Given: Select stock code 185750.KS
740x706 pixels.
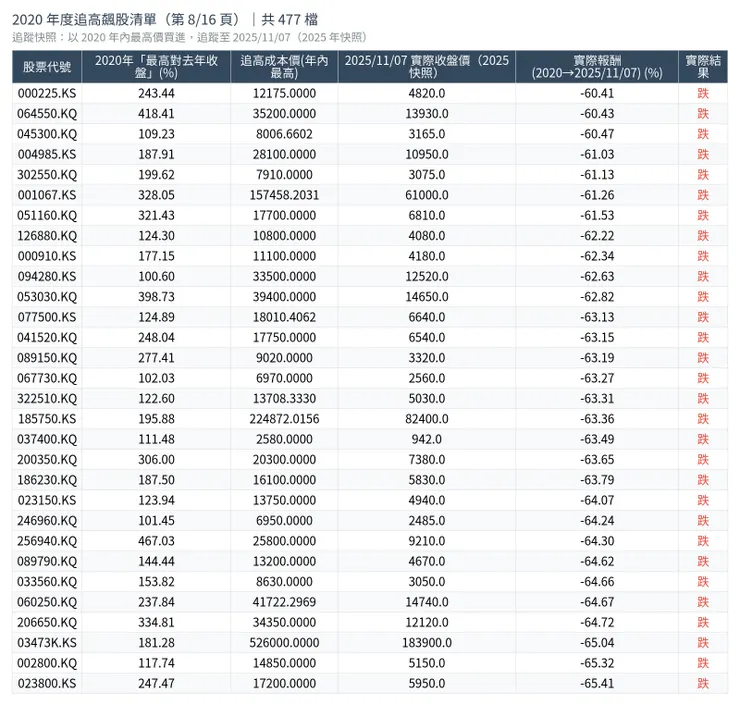Looking at the screenshot, I should click(47, 419).
